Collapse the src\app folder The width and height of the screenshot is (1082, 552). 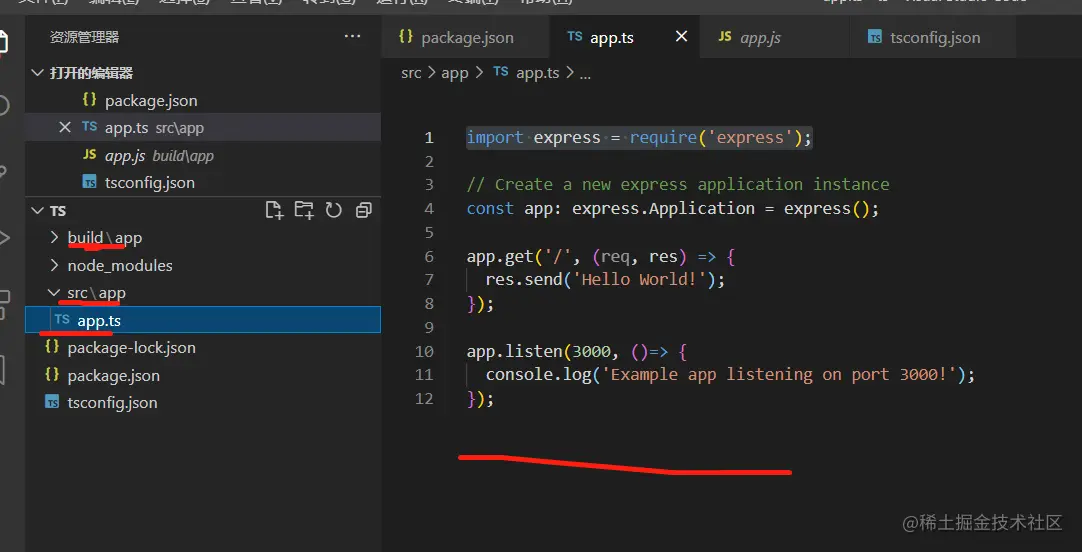[x=55, y=293]
